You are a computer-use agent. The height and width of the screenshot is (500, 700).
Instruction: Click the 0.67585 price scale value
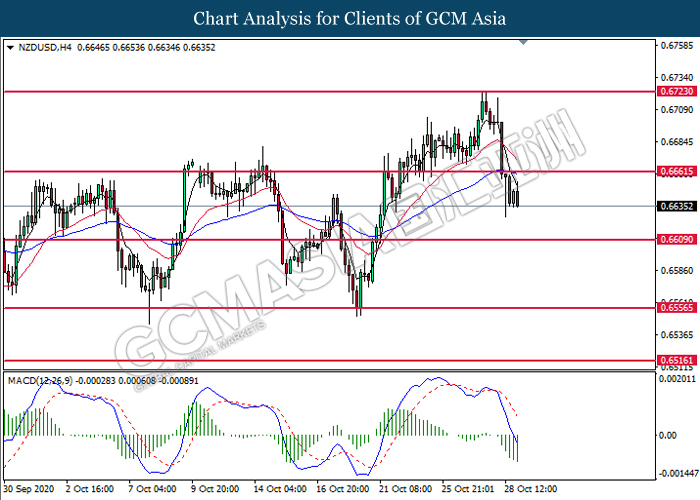click(x=677, y=46)
